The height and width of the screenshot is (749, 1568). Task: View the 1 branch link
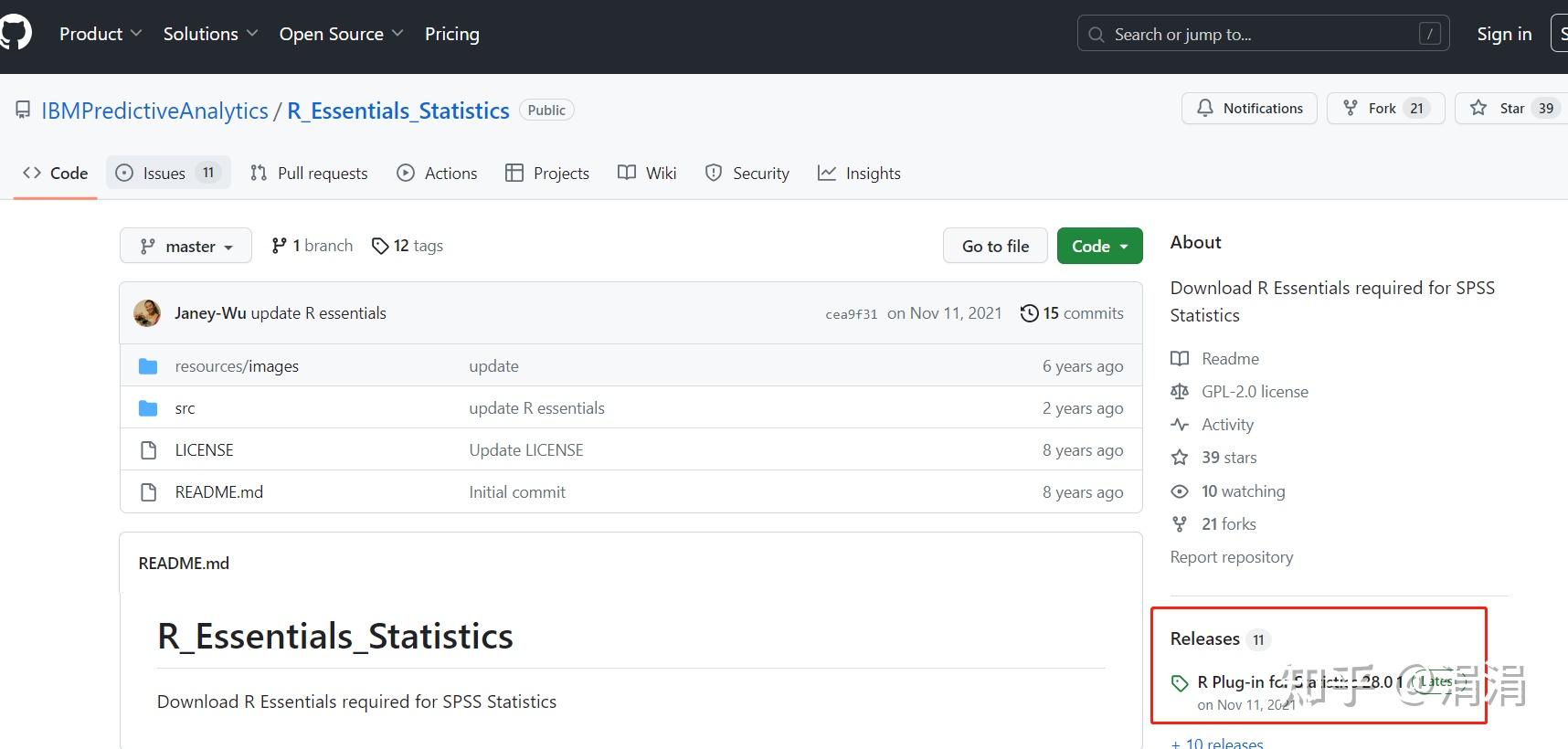tap(312, 246)
